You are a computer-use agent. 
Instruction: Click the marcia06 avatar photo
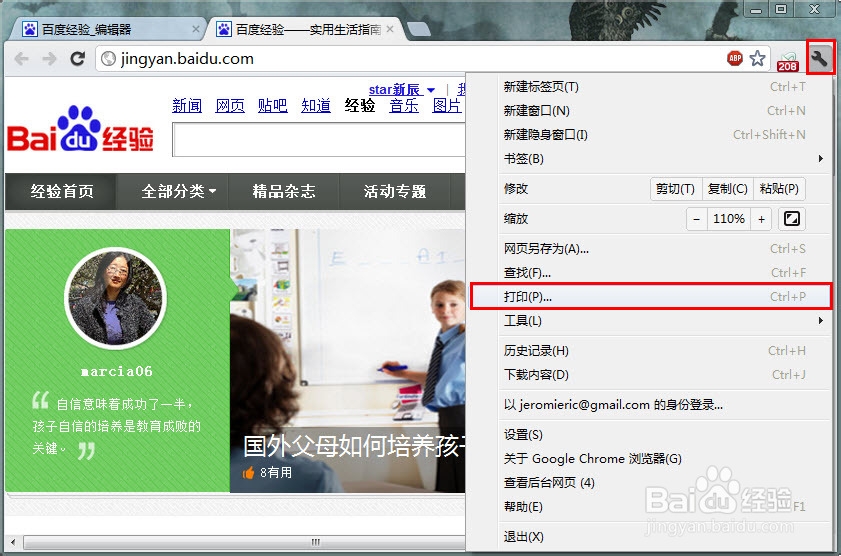point(115,298)
